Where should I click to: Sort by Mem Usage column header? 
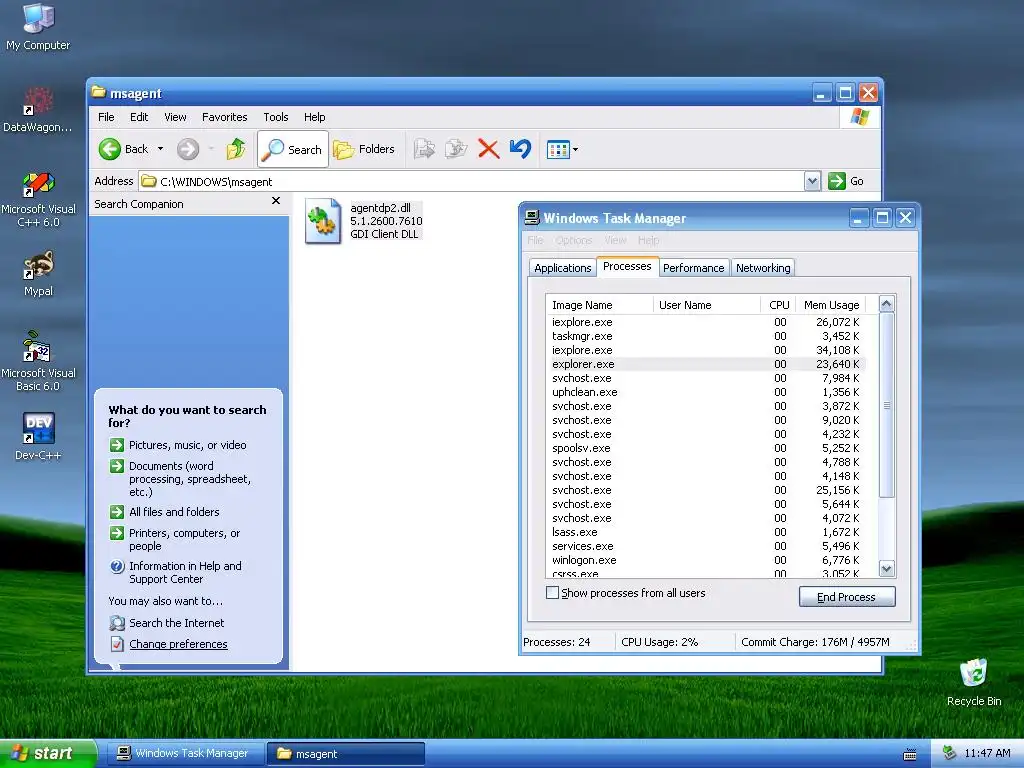[831, 305]
